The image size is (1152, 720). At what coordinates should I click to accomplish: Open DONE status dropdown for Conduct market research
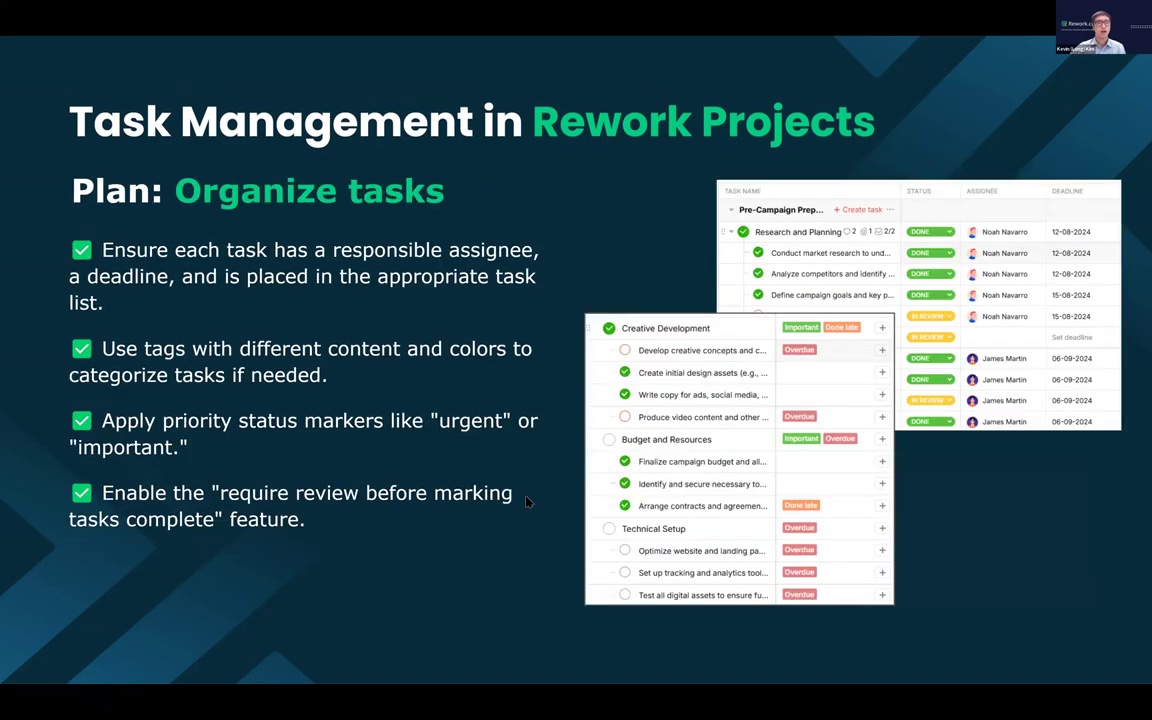click(930, 253)
